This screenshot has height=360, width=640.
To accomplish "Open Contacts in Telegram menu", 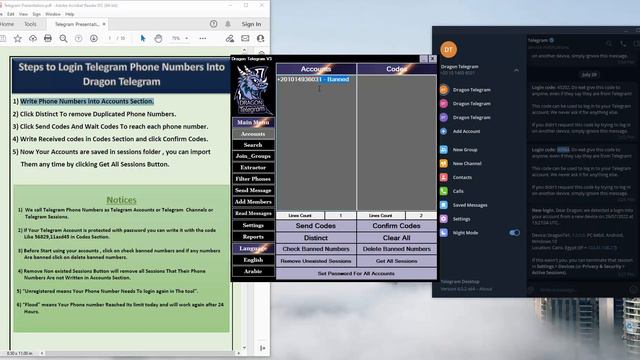I will [x=462, y=178].
